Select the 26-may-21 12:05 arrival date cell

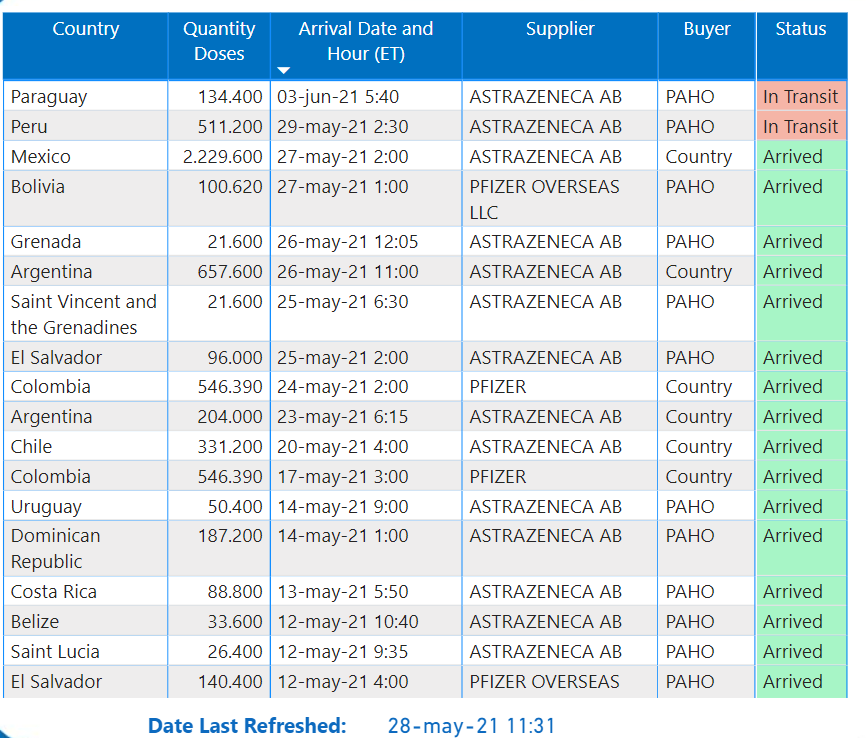point(347,242)
